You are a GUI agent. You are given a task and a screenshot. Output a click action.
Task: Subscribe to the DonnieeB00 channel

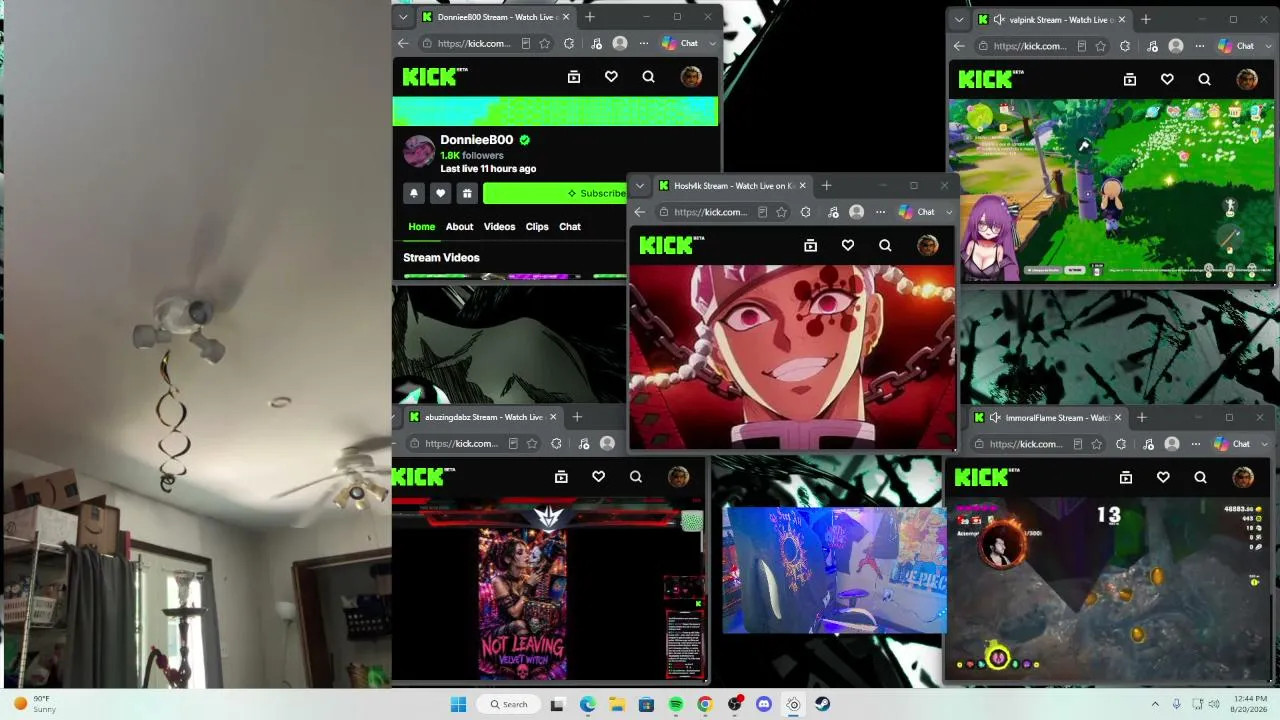[x=555, y=193]
